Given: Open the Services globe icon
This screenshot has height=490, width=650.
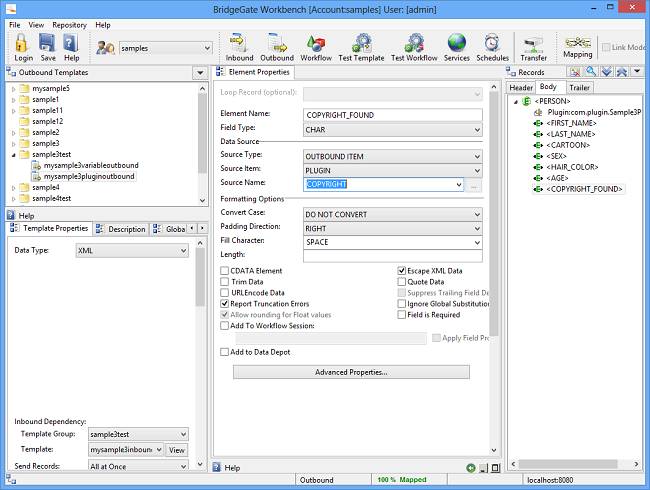Looking at the screenshot, I should click(456, 43).
